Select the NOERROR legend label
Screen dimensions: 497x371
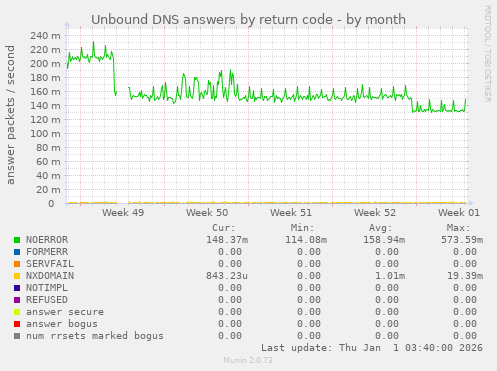tap(47, 240)
